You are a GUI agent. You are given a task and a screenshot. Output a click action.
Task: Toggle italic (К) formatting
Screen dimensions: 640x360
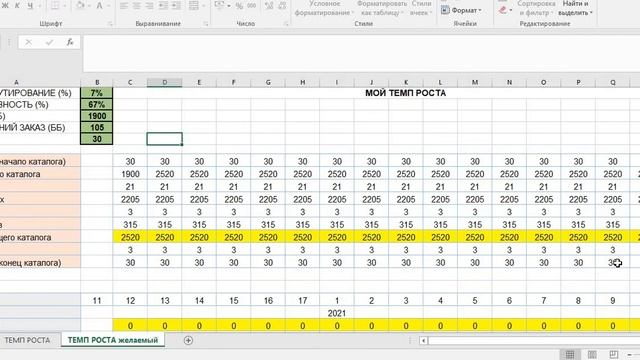click(17, 6)
